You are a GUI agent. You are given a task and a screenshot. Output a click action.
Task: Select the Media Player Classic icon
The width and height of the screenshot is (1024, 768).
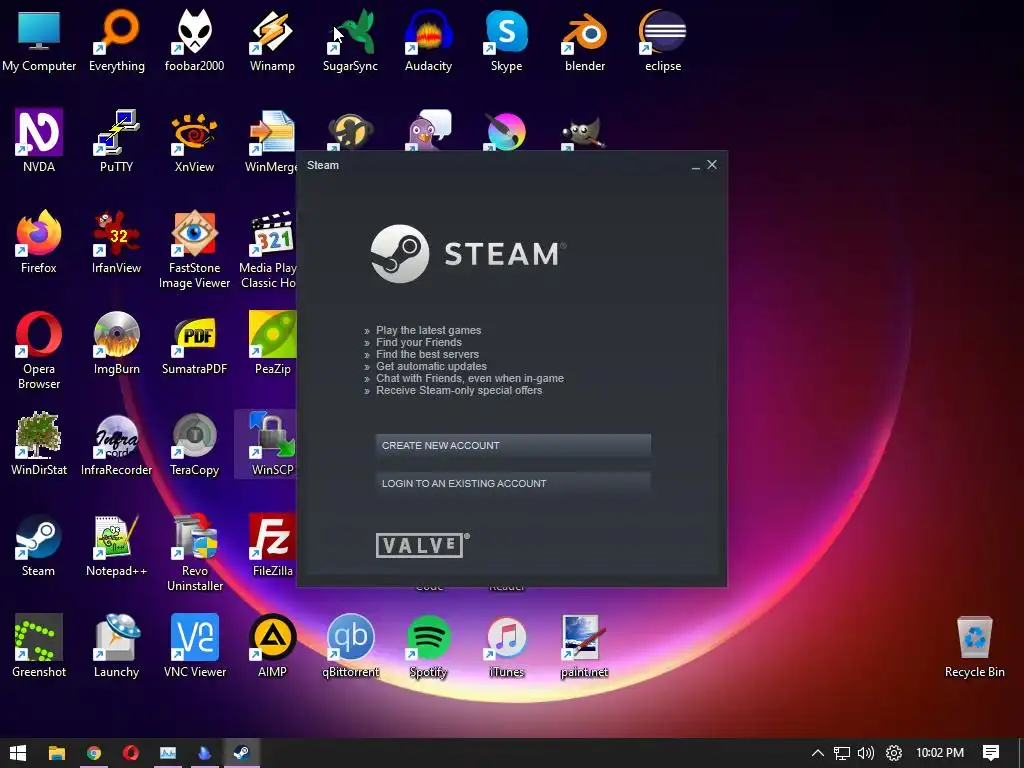tap(268, 249)
